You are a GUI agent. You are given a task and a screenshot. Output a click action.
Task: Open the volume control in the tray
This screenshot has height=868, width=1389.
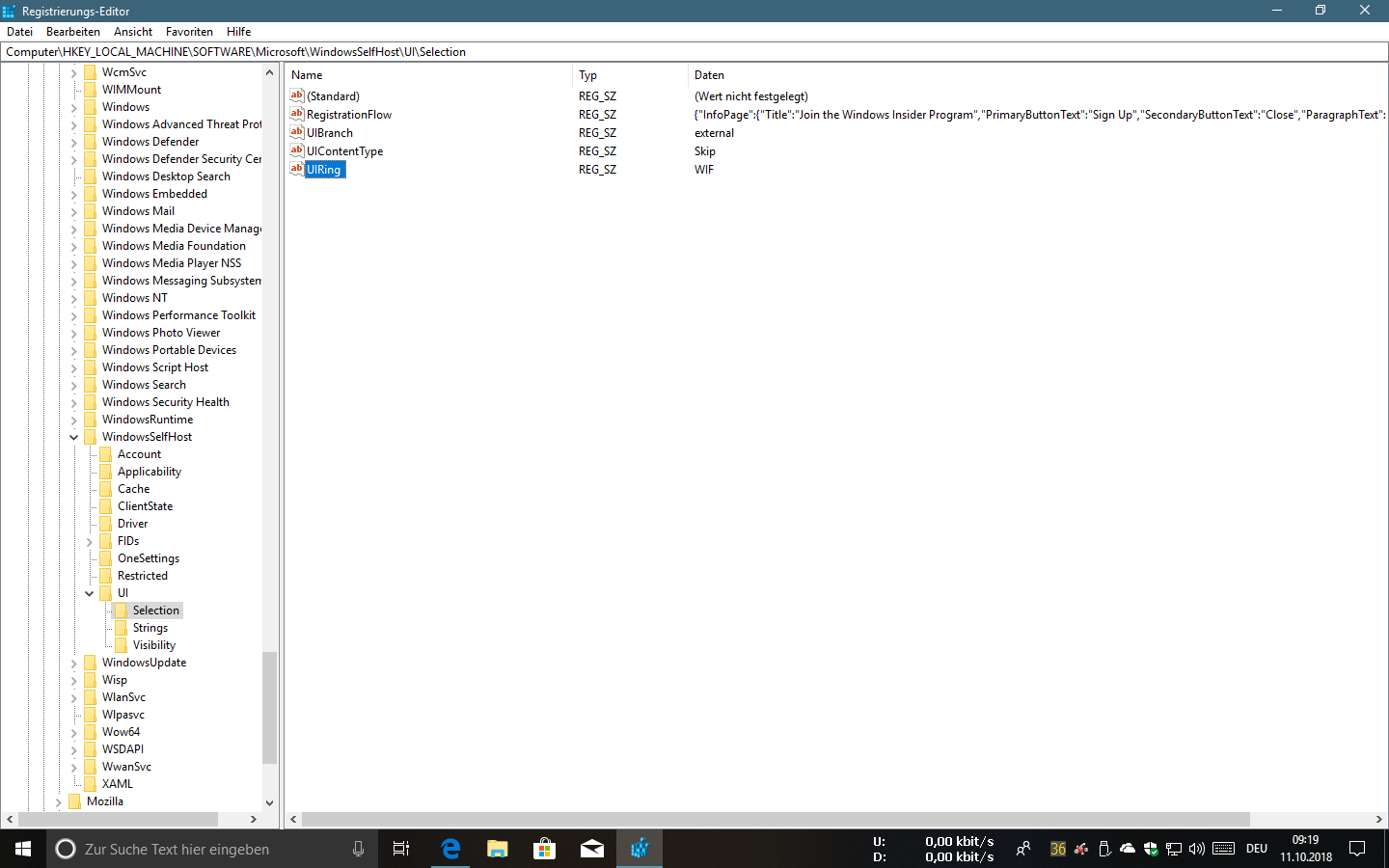(x=1197, y=849)
